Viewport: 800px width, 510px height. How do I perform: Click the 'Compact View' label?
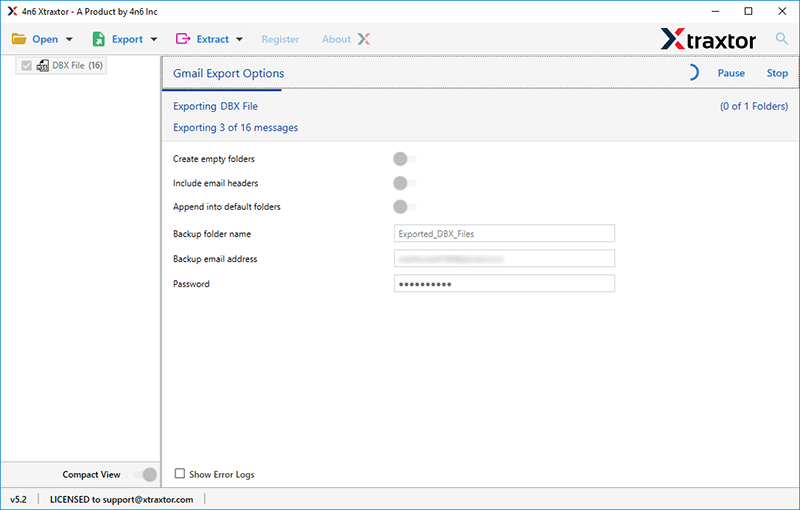click(91, 475)
